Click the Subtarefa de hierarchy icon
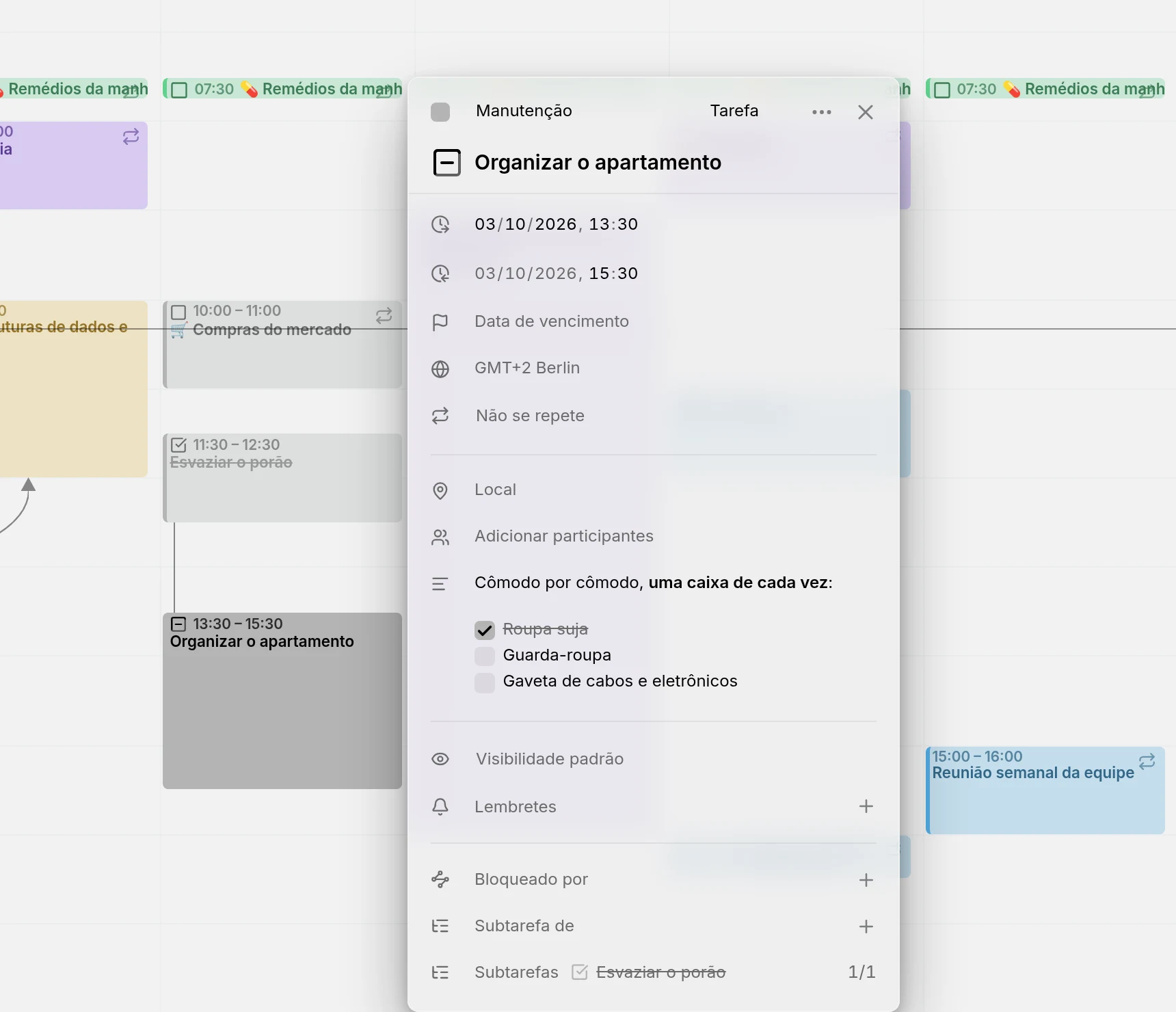 (x=440, y=926)
